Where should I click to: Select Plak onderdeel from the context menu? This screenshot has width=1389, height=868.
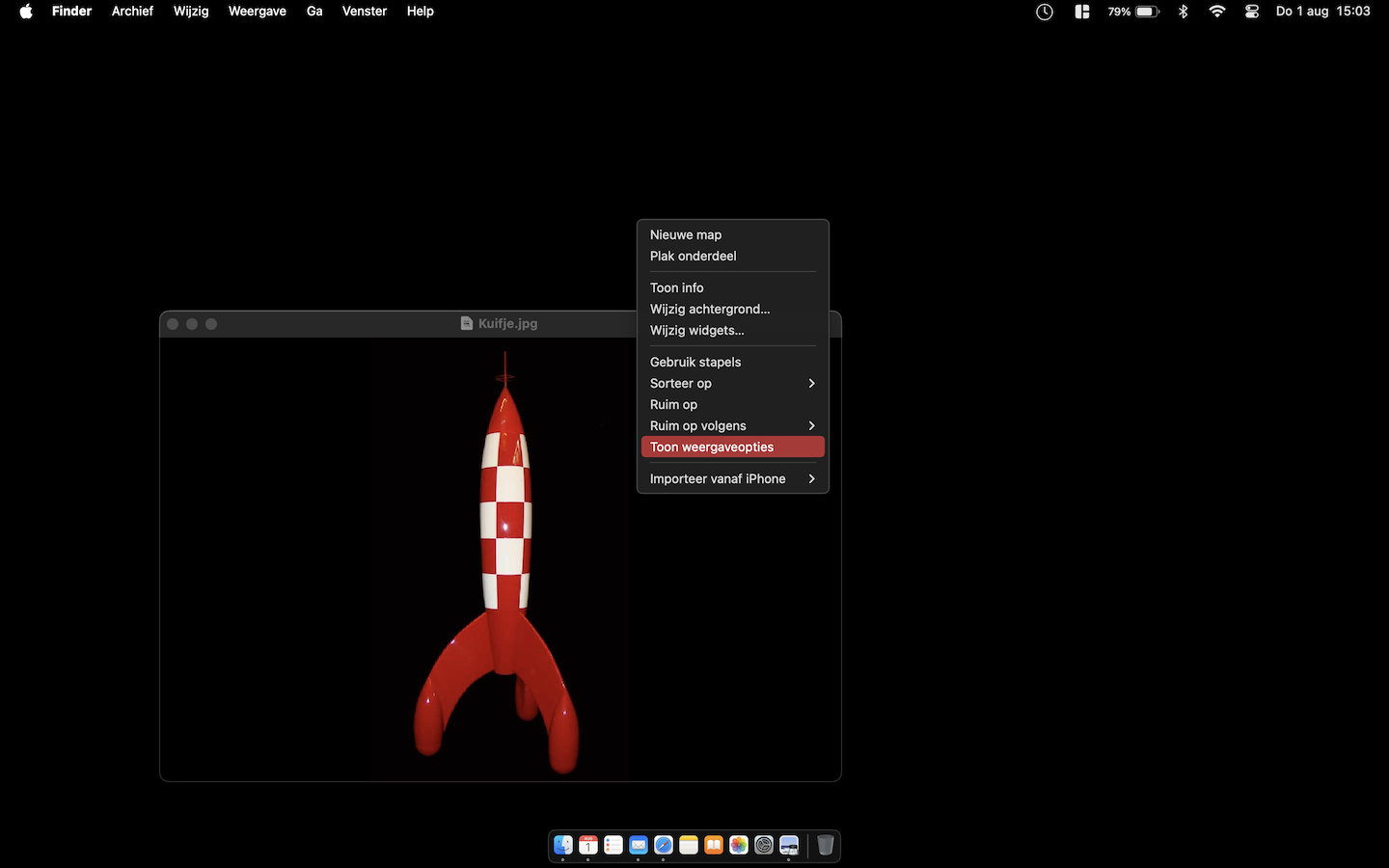[x=733, y=256]
